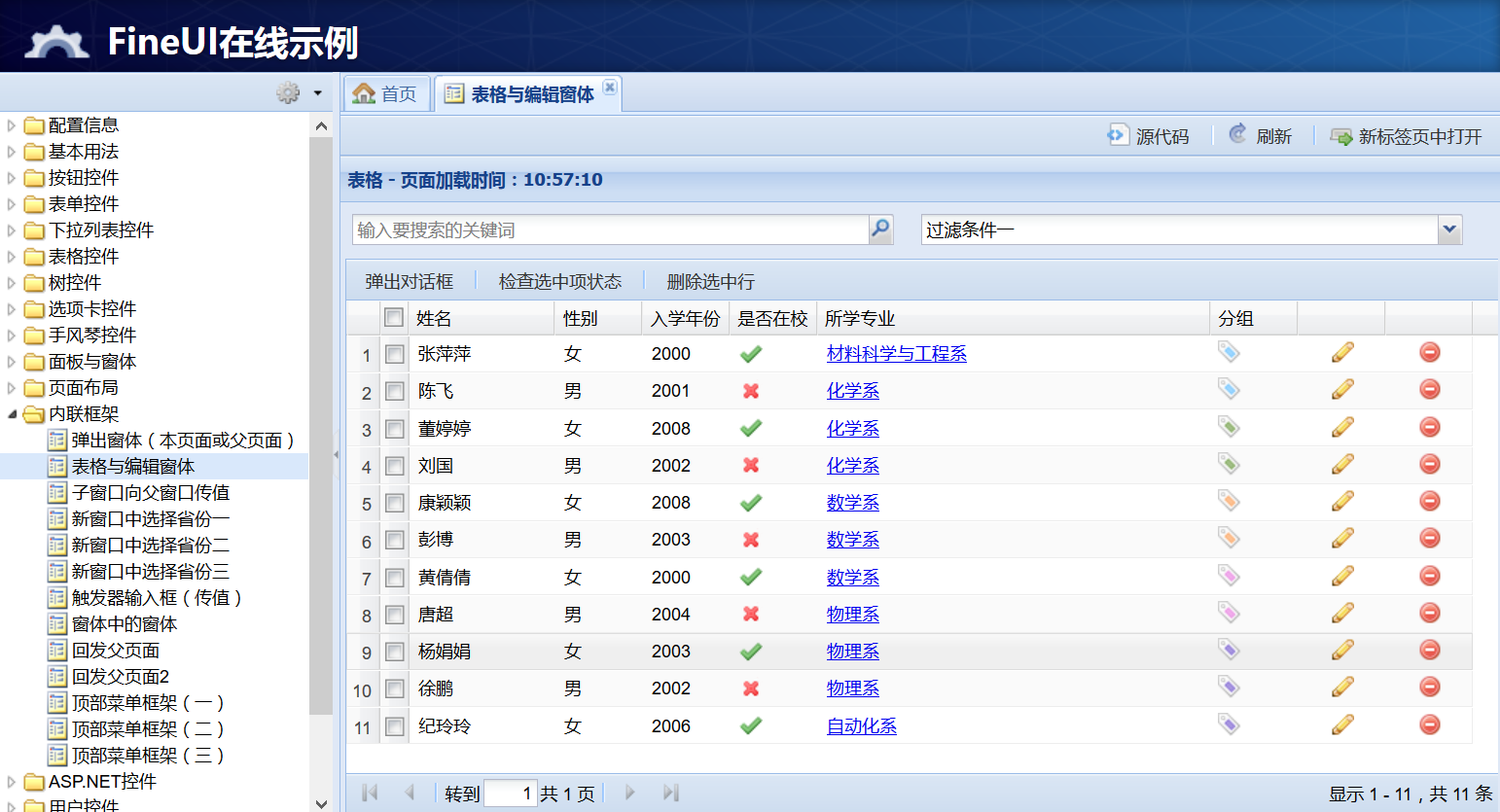Click the search magnifier icon

[880, 229]
